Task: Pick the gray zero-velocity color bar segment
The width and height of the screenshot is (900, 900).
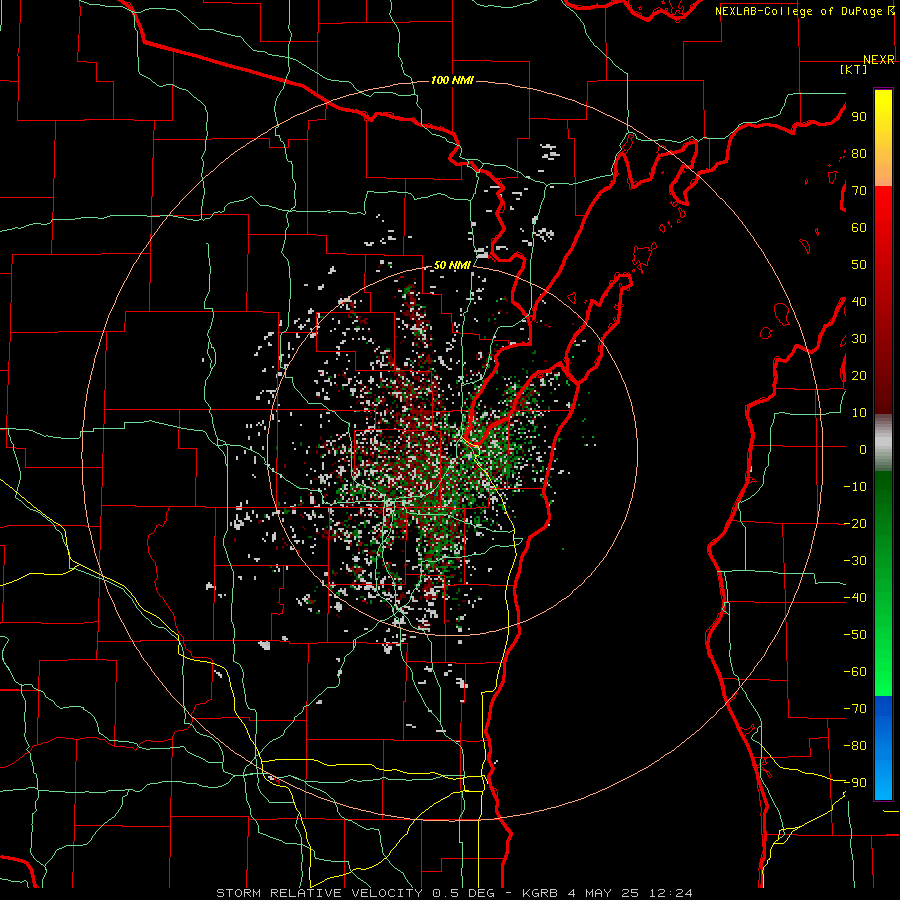Action: [883, 443]
